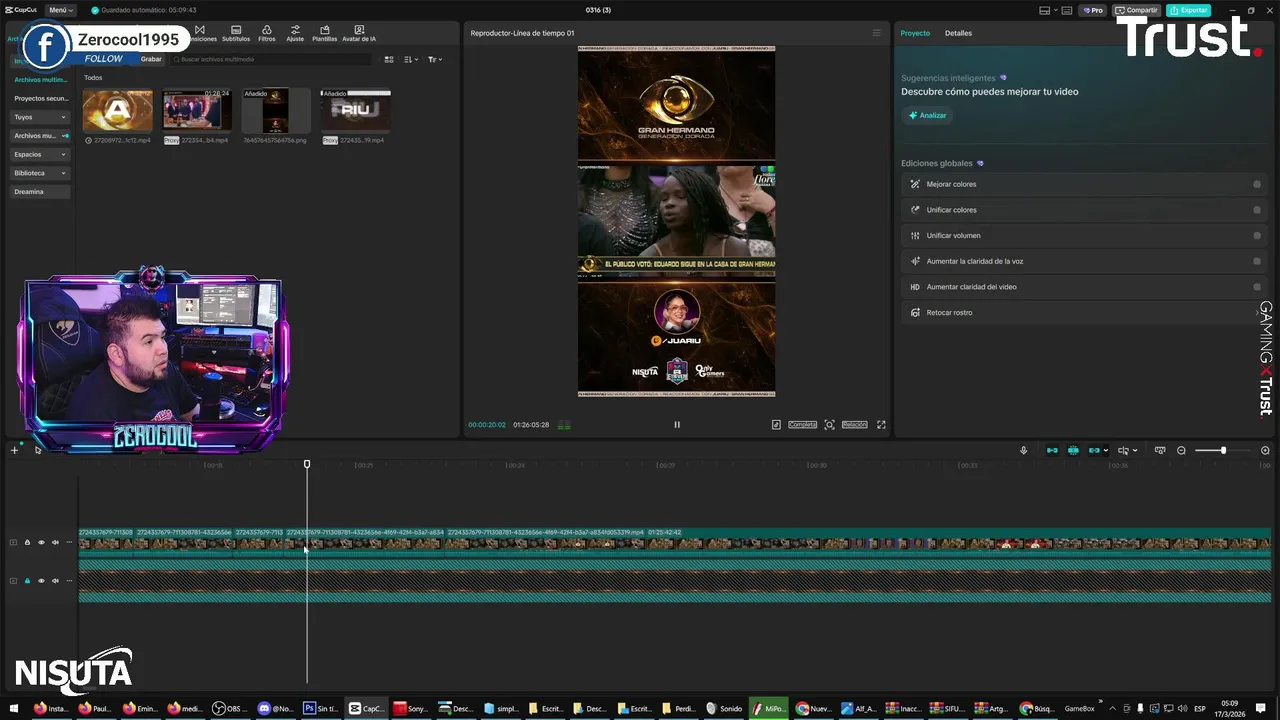Click the Pro badge button
Viewport: 1280px width, 720px height.
(1092, 10)
